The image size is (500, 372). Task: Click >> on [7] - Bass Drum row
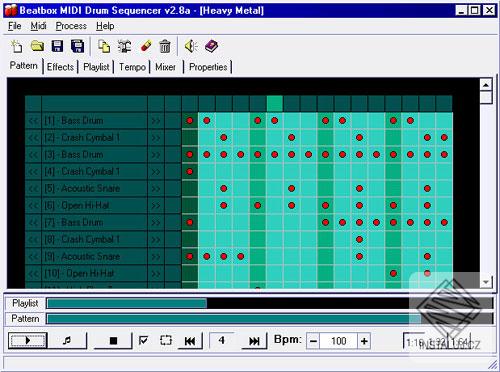tap(156, 223)
